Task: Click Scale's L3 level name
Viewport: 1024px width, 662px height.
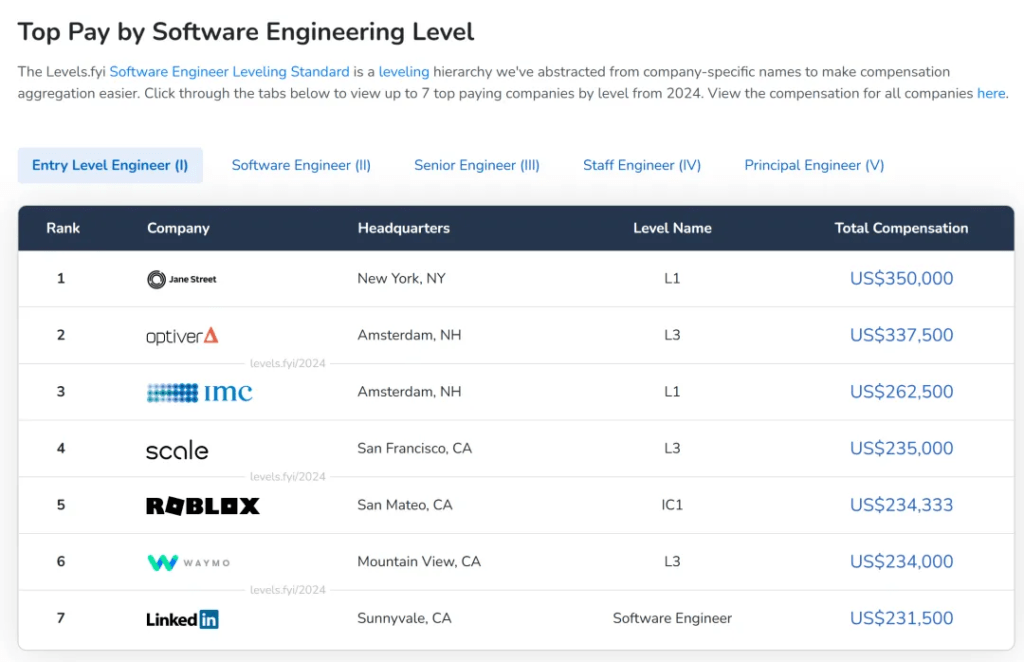Action: pyautogui.click(x=672, y=449)
